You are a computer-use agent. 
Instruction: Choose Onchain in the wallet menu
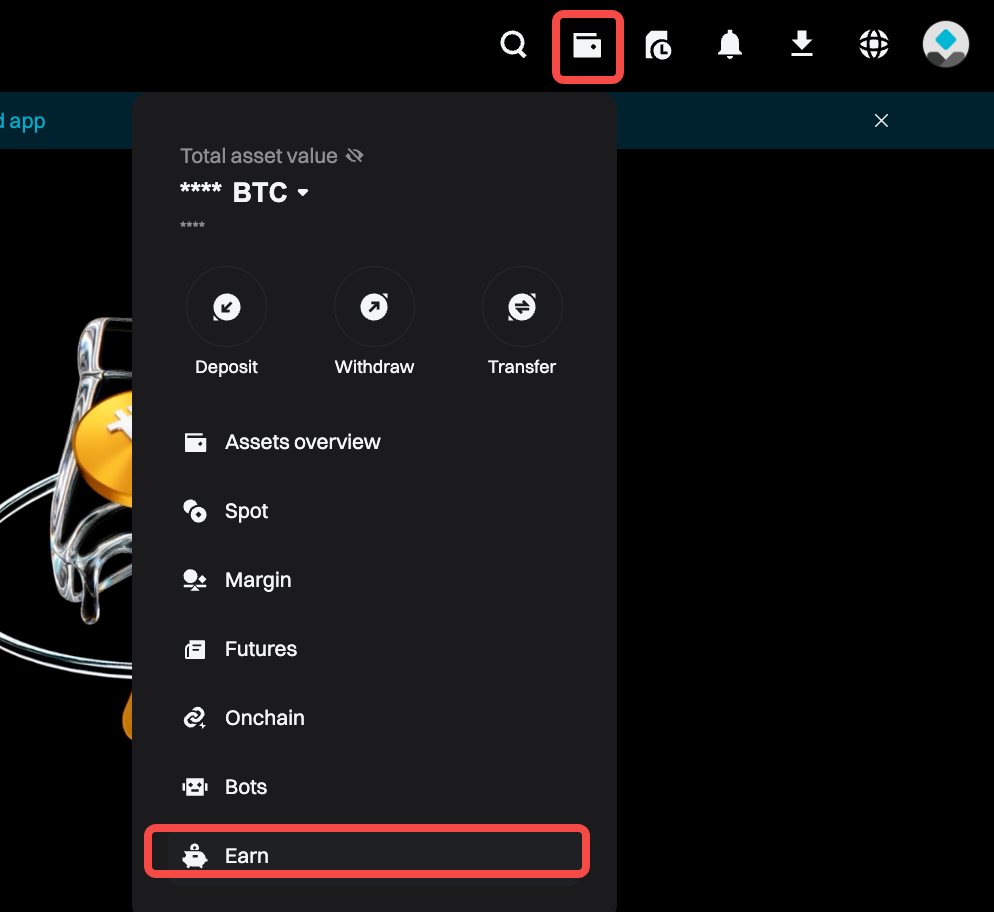coord(264,718)
